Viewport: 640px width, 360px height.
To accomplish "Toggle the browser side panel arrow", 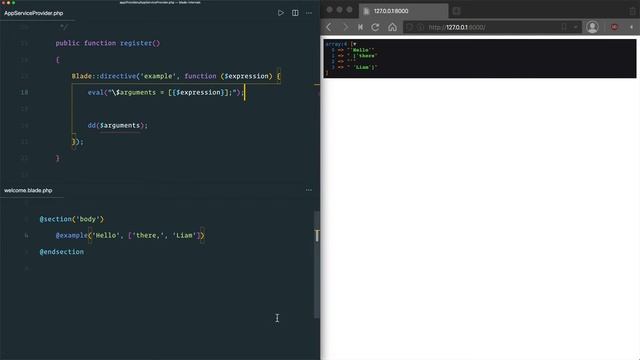I will pos(631,27).
